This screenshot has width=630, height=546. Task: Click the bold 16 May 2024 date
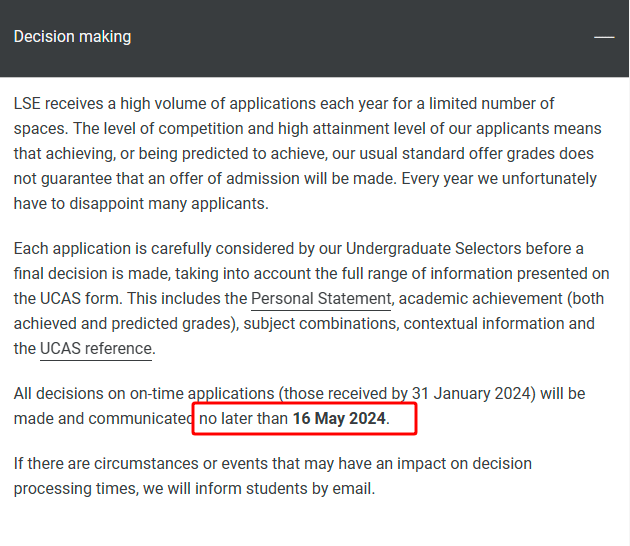(x=339, y=418)
